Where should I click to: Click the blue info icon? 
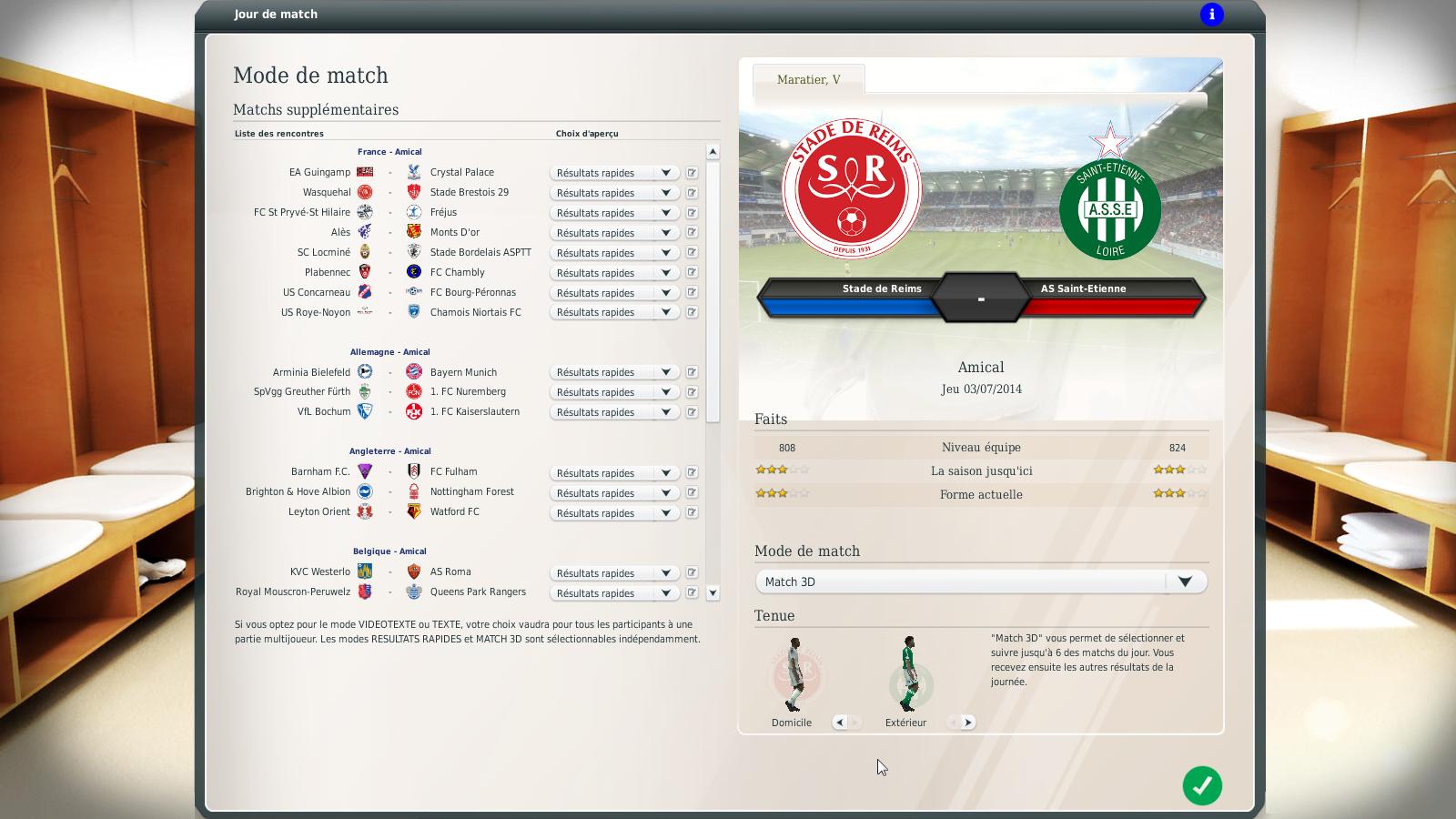[1211, 15]
